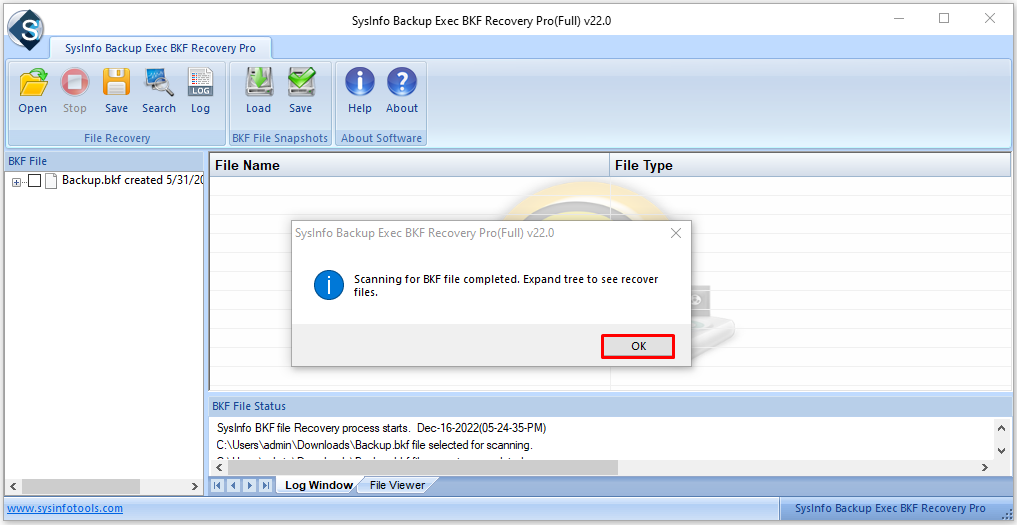This screenshot has width=1017, height=525.
Task: Go to previous tab with arrow
Action: [x=233, y=485]
